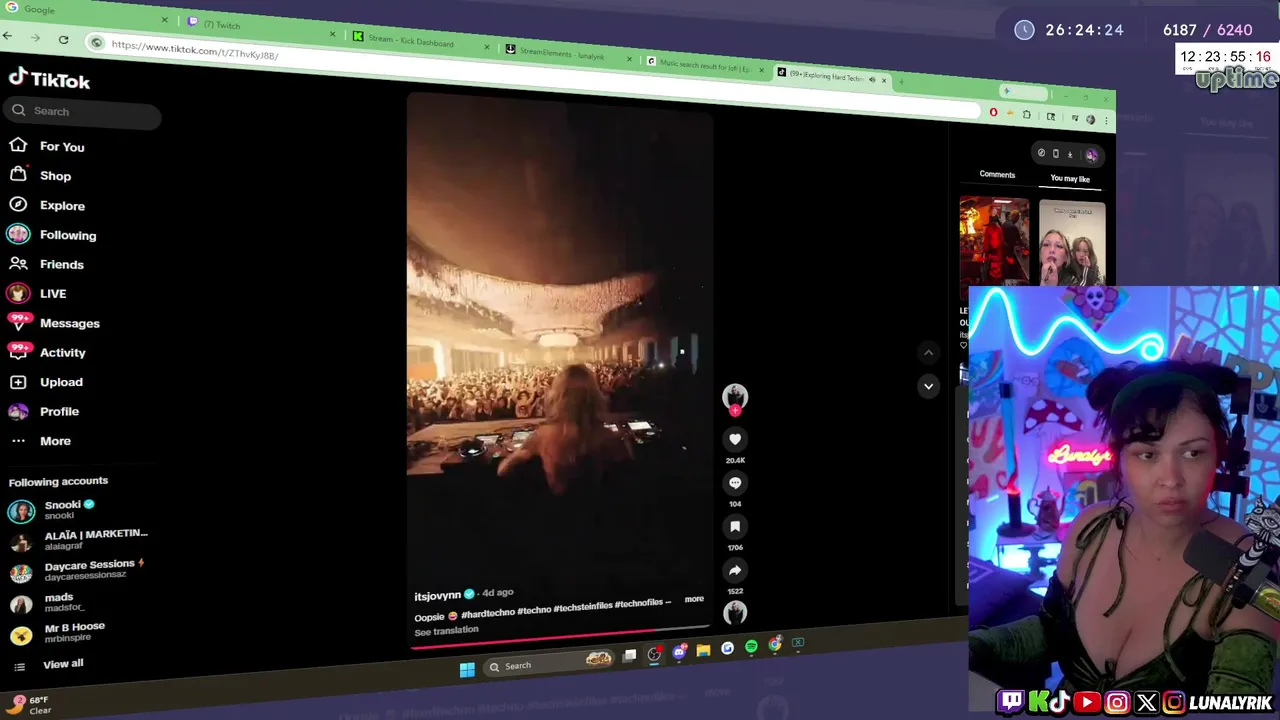The image size is (1280, 720).
Task: Save video with bookmark icon
Action: coord(735,526)
